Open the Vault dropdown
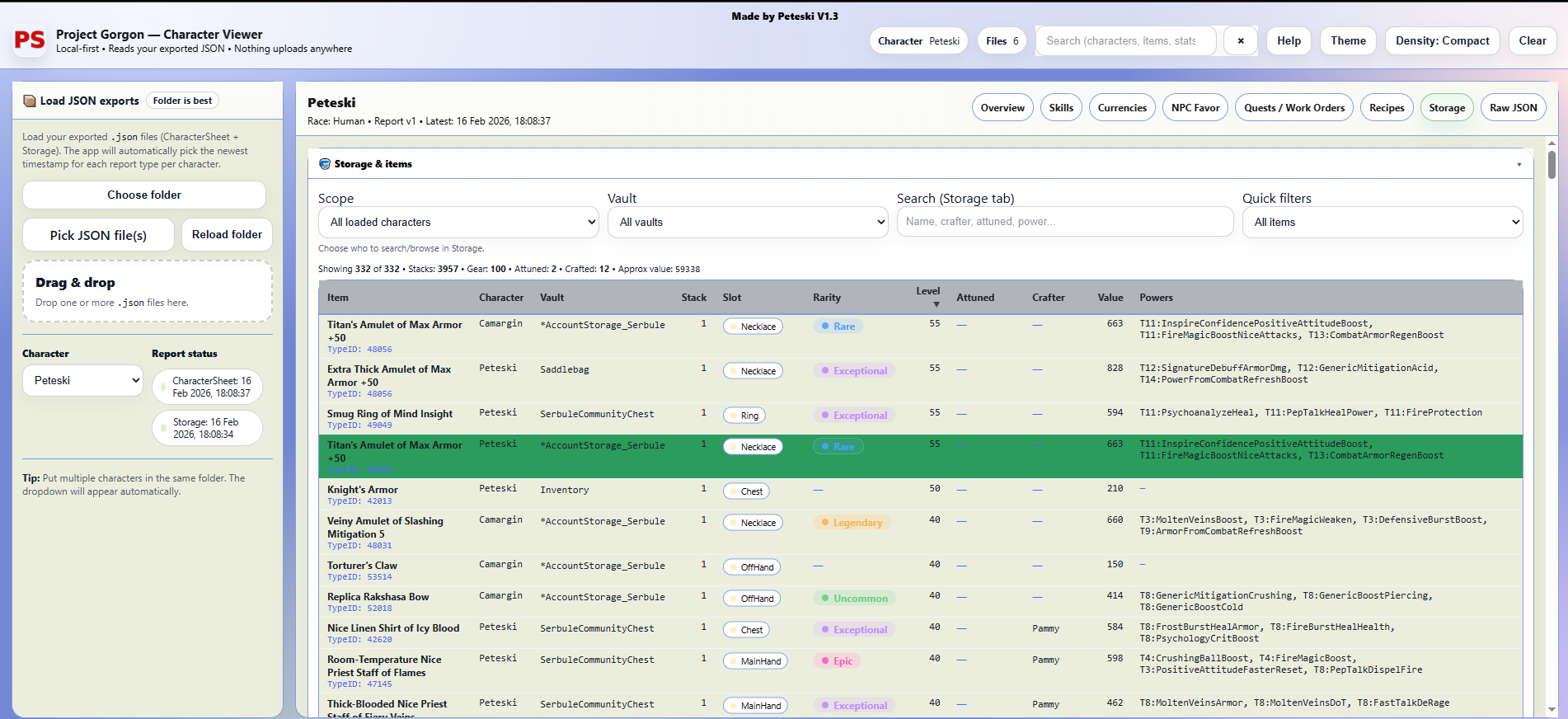Image resolution: width=1568 pixels, height=719 pixels. (748, 222)
